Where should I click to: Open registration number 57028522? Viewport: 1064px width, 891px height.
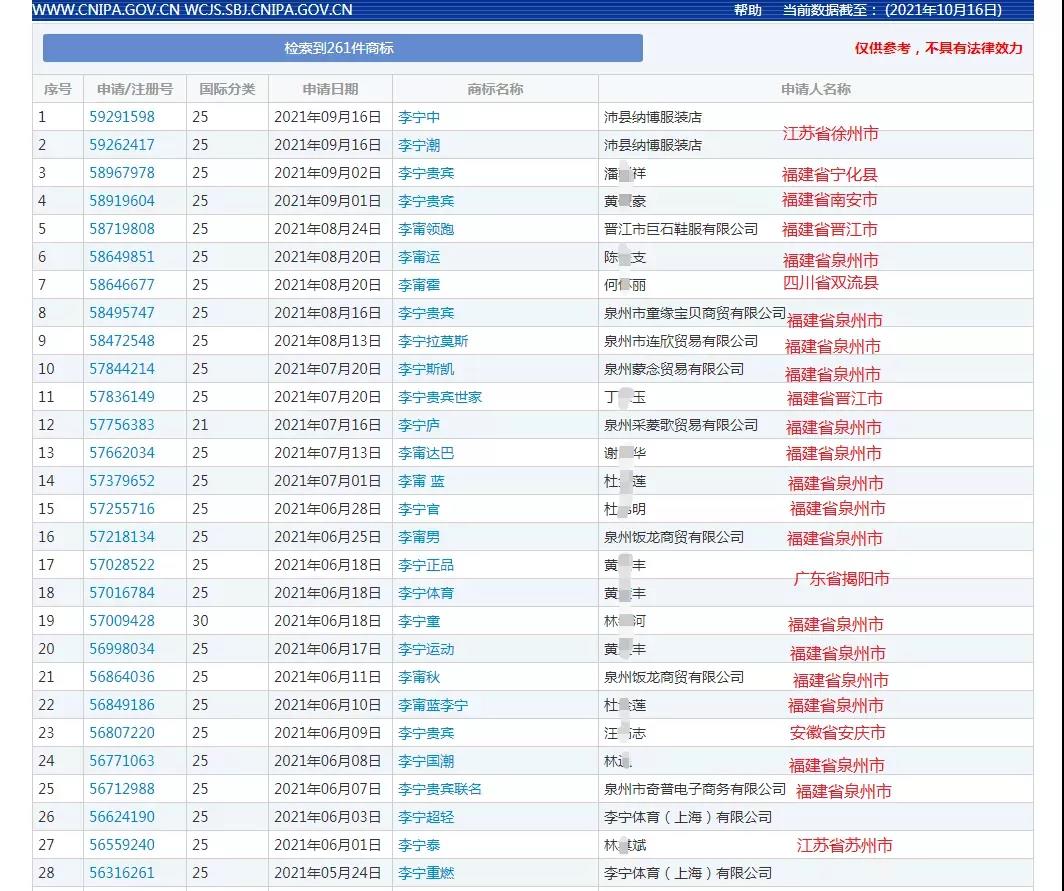[x=122, y=565]
